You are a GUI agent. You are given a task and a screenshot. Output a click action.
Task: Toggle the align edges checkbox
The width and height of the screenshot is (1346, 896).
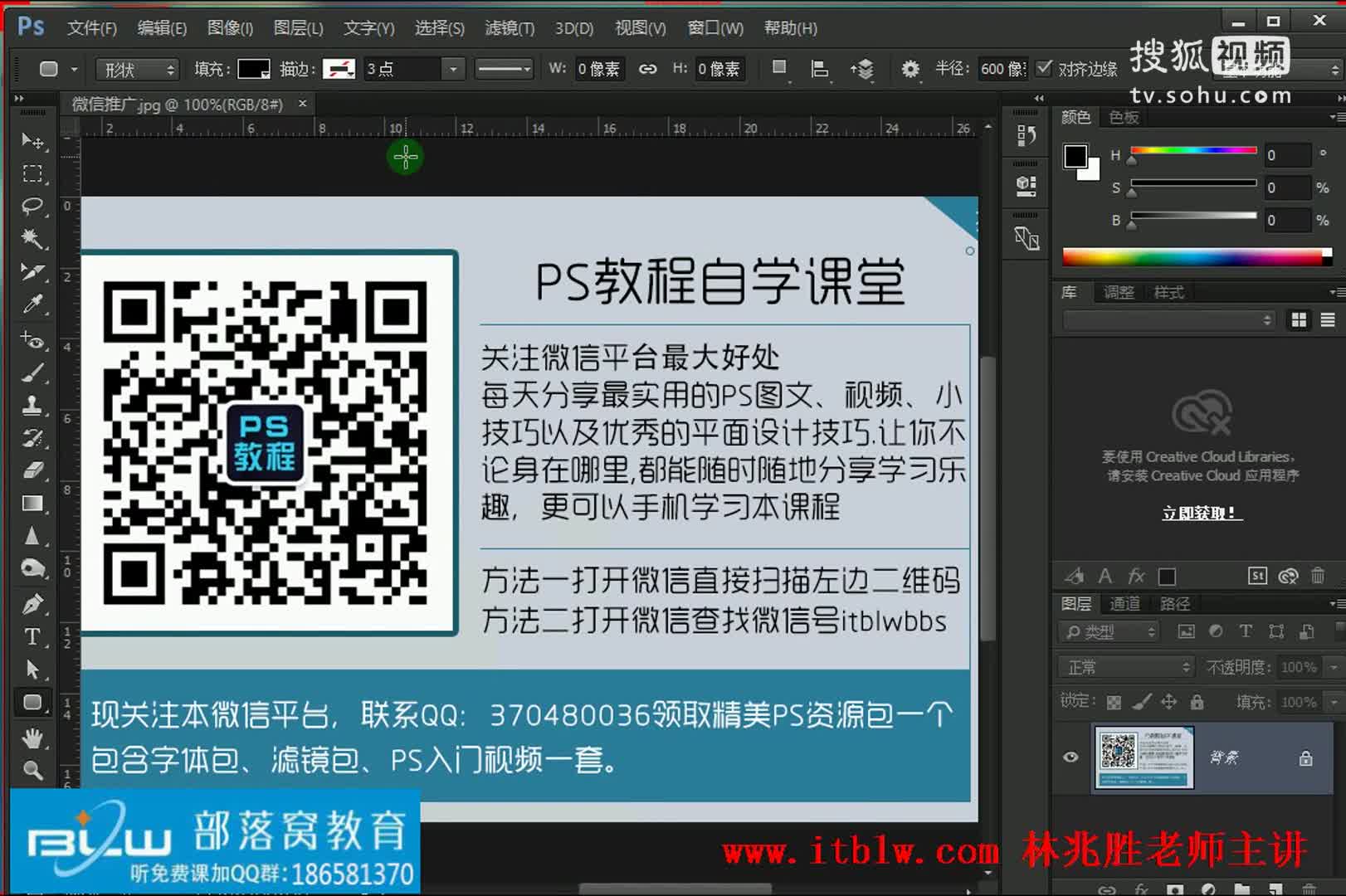[x=1045, y=68]
